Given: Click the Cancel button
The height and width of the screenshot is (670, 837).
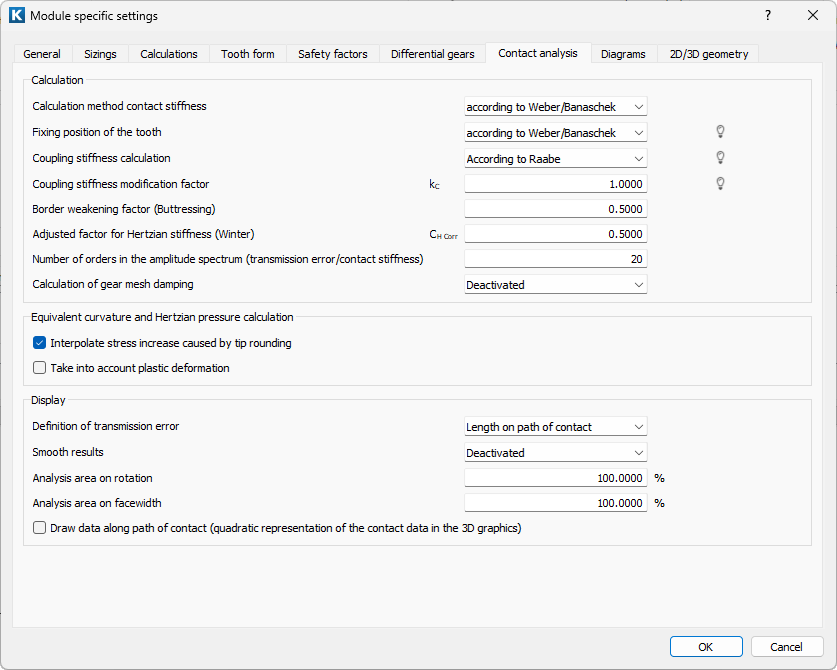Looking at the screenshot, I should pyautogui.click(x=787, y=647).
